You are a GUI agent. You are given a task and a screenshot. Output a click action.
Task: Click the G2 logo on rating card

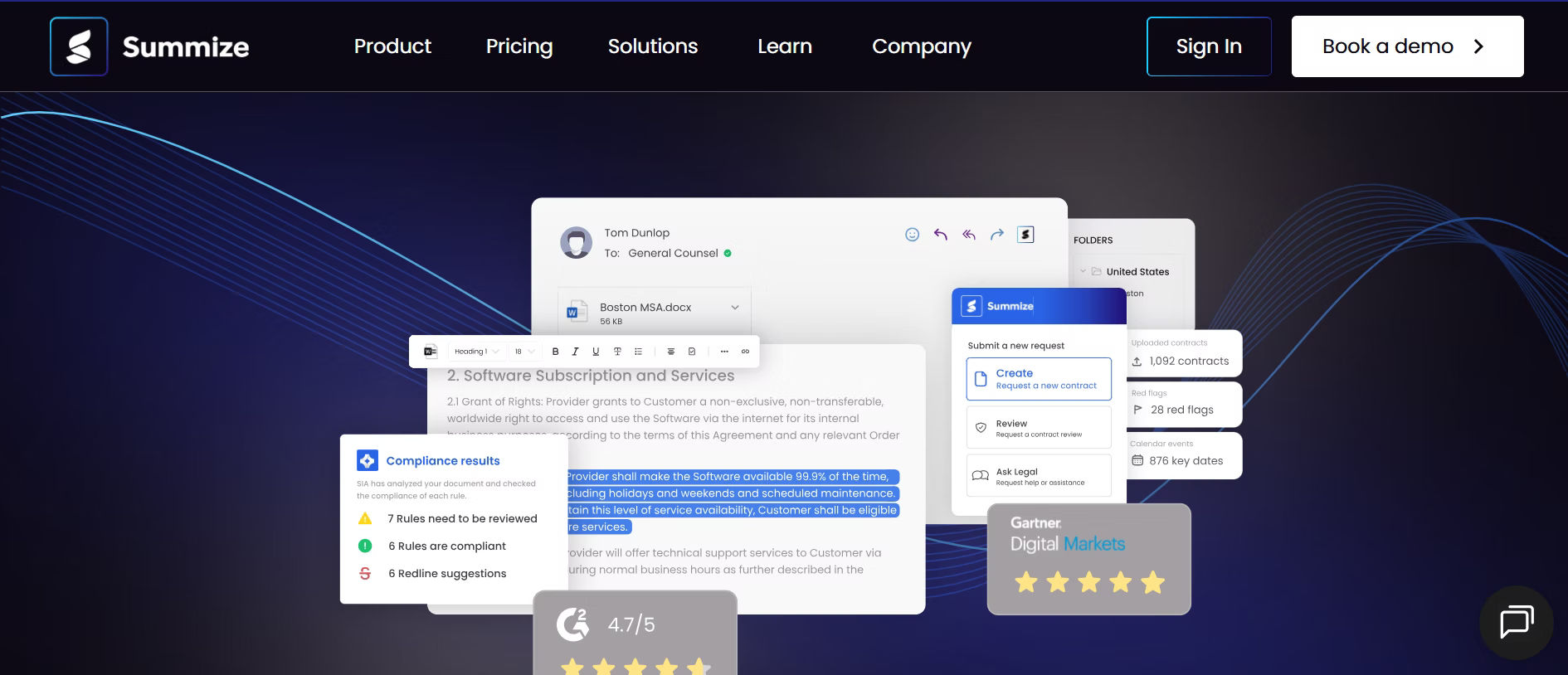point(572,624)
